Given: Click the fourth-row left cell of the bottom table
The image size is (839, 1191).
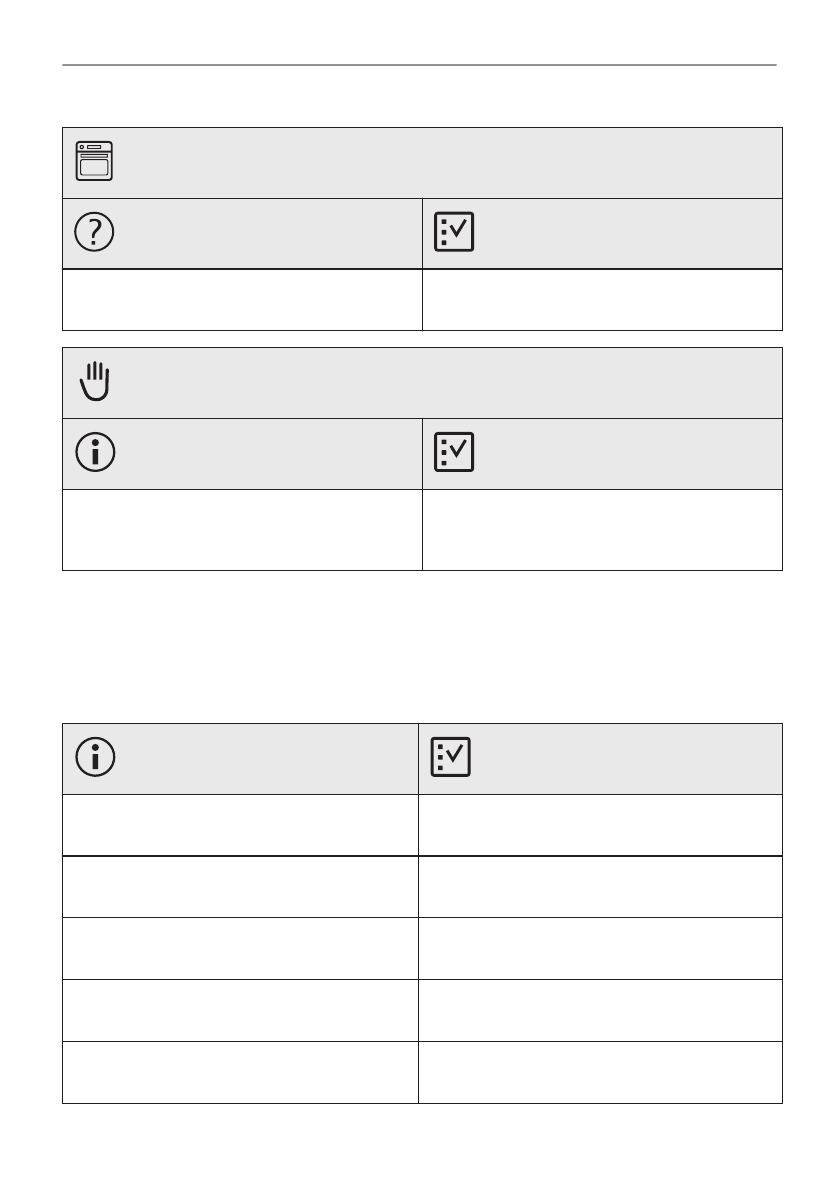Looking at the screenshot, I should coord(240,1010).
